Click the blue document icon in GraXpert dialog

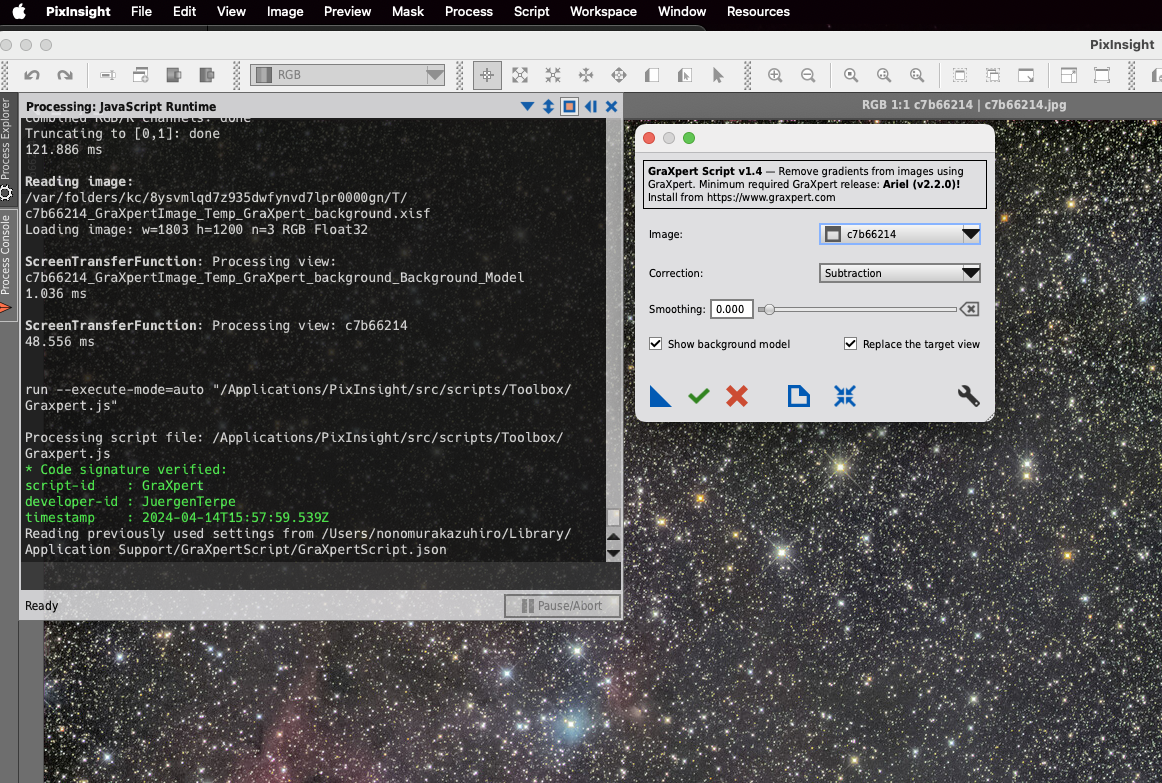point(798,396)
